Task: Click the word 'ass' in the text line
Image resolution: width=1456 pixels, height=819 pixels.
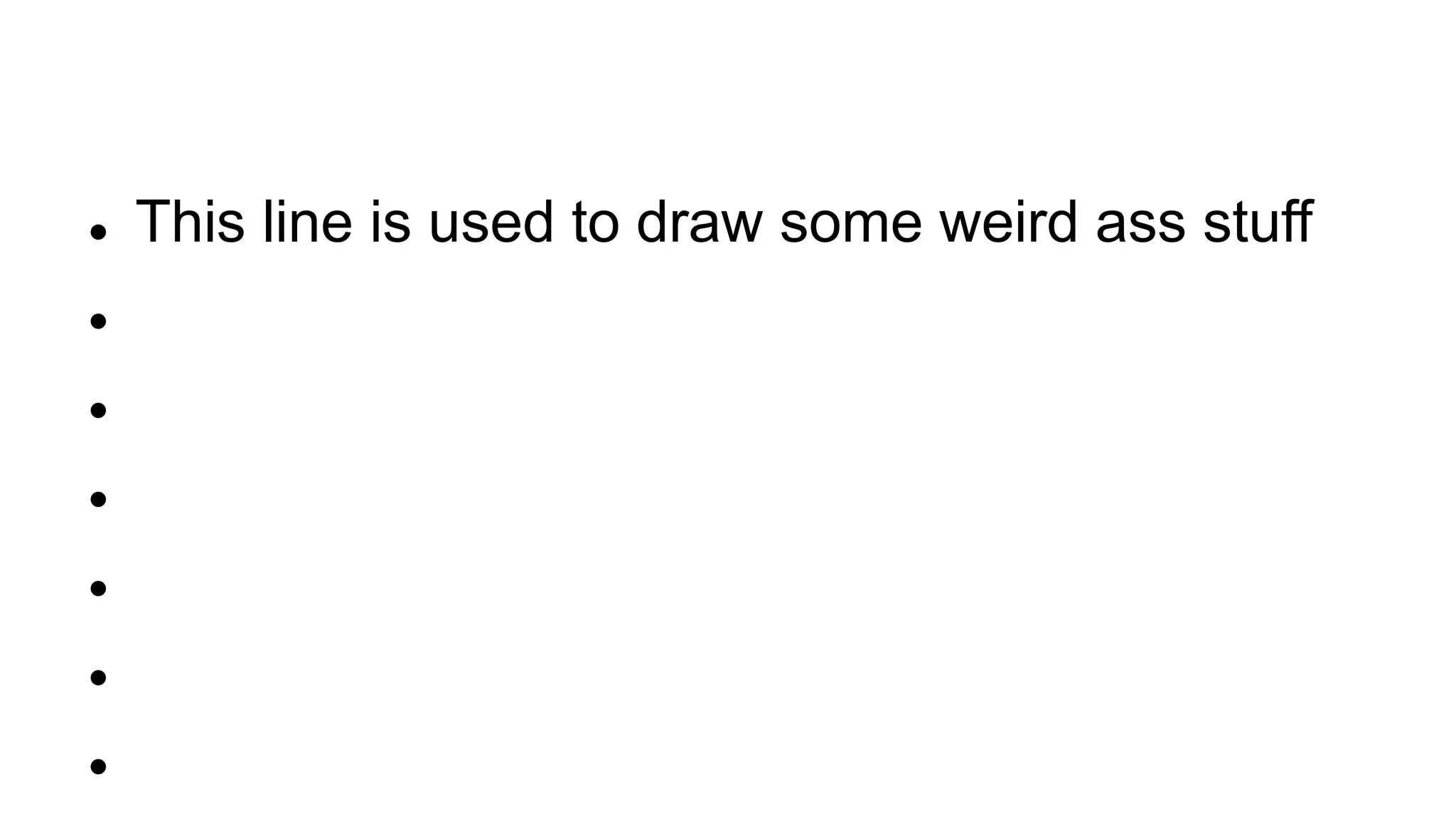Action: point(1140,222)
